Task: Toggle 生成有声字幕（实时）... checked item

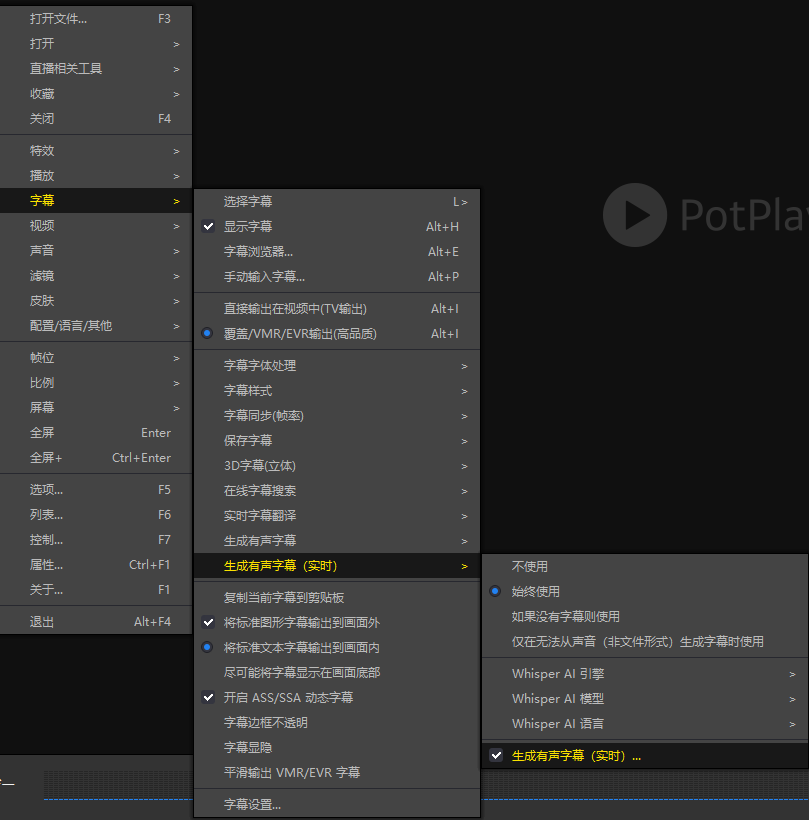Action: (x=645, y=756)
